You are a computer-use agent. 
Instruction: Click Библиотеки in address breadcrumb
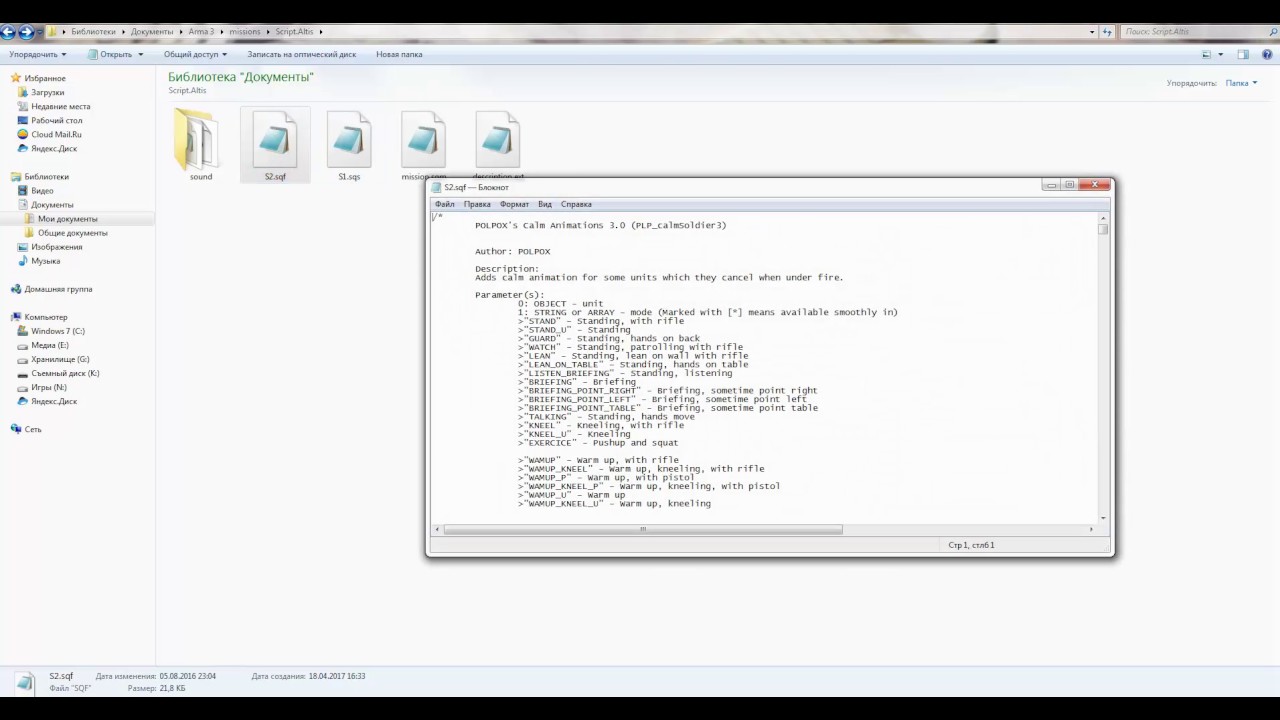(x=93, y=32)
